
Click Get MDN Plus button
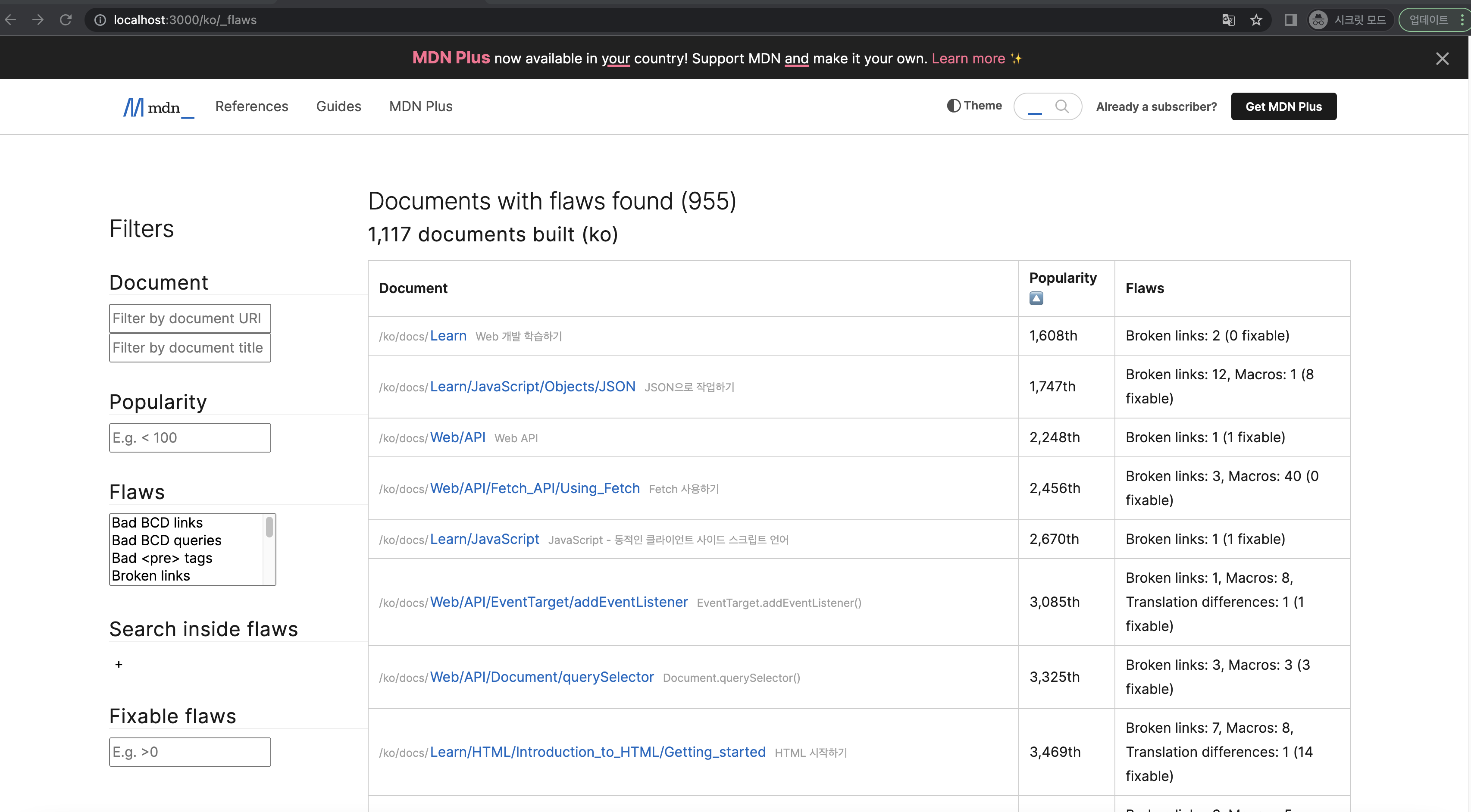coord(1283,107)
